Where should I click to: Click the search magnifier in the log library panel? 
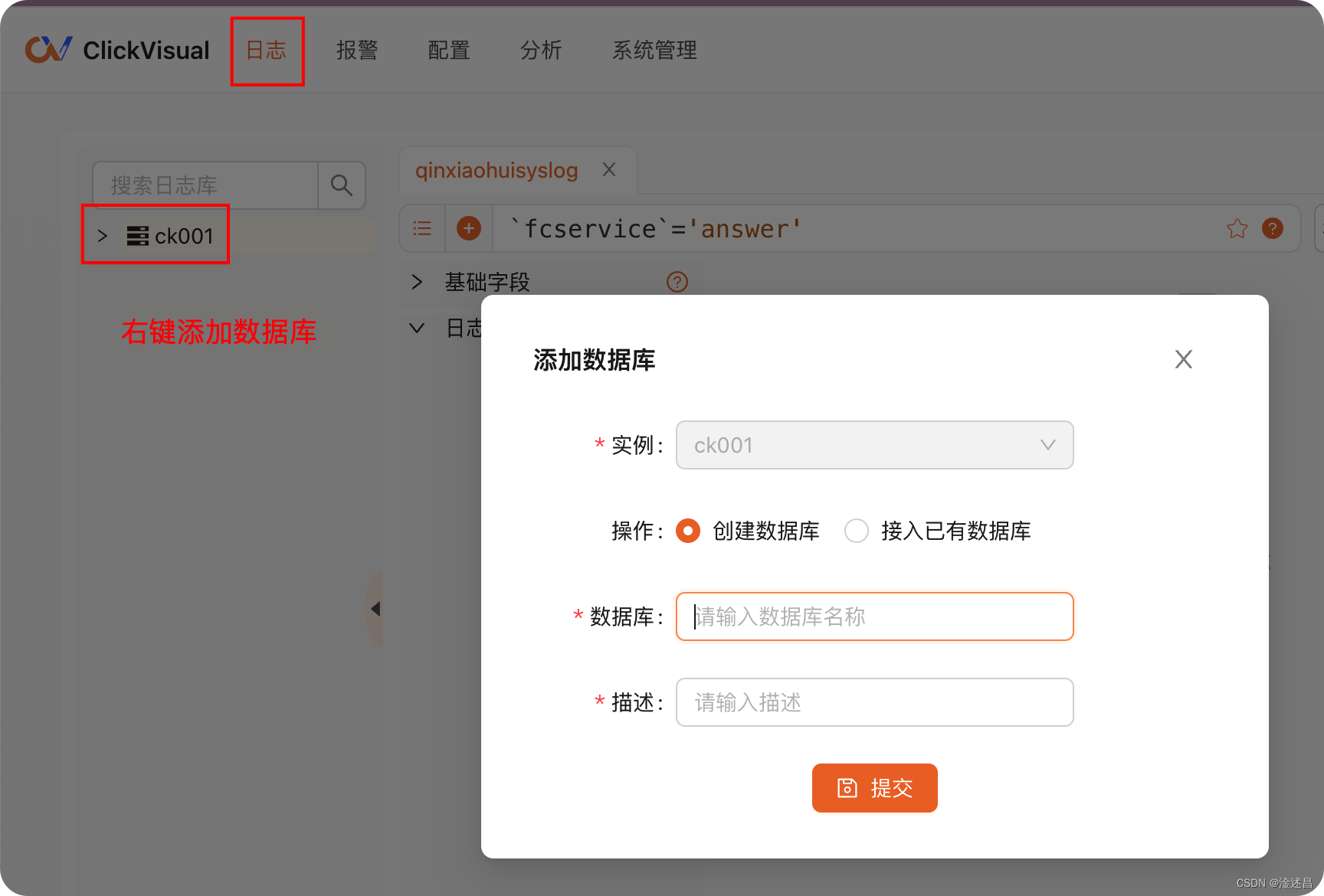point(341,185)
